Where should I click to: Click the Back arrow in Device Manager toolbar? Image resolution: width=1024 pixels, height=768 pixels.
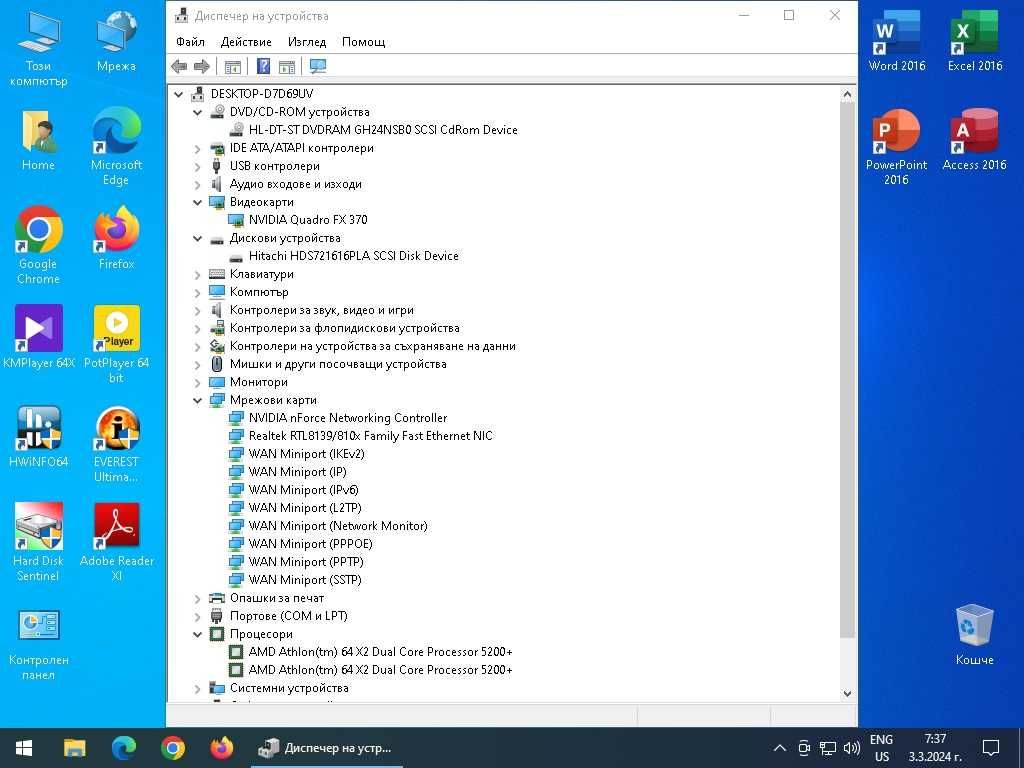pyautogui.click(x=179, y=66)
